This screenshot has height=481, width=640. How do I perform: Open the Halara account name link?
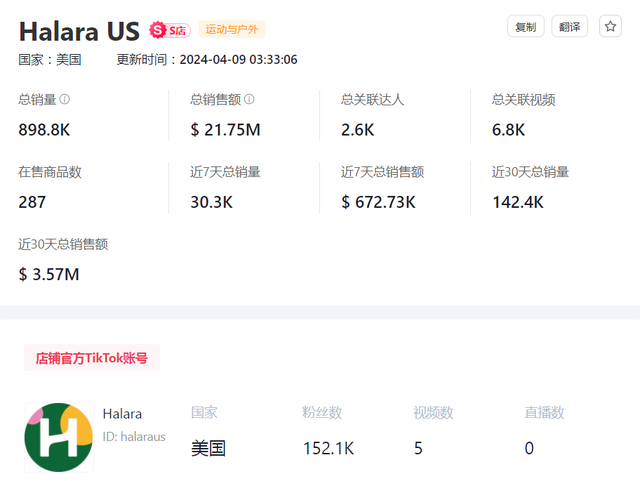click(x=122, y=414)
